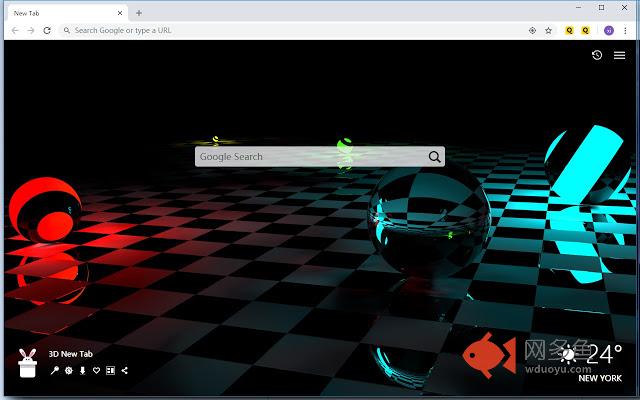
Task: Reload the page with the refresh button
Action: point(47,30)
